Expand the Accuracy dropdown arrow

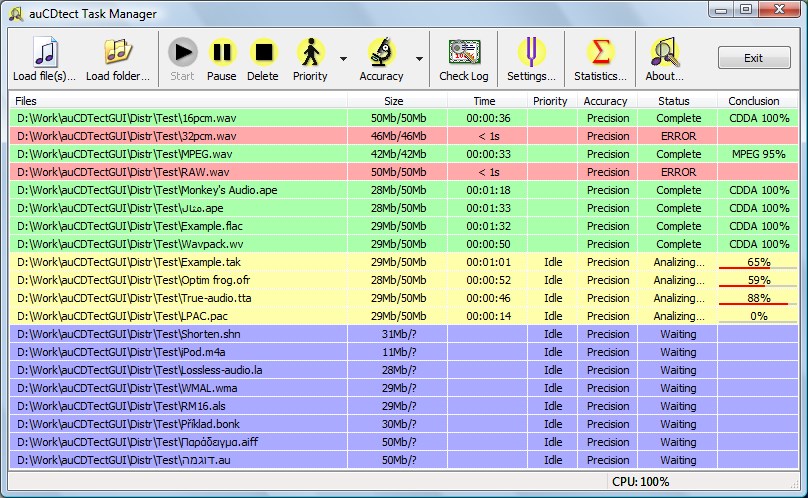pyautogui.click(x=419, y=59)
